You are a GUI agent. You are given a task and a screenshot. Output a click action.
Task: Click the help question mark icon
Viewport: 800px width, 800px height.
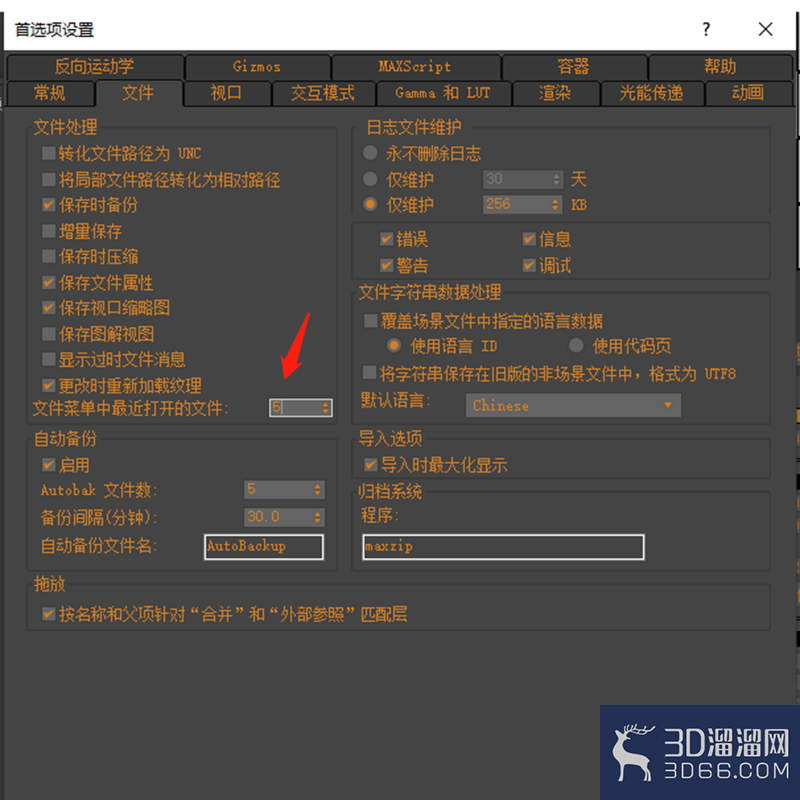pos(706,29)
